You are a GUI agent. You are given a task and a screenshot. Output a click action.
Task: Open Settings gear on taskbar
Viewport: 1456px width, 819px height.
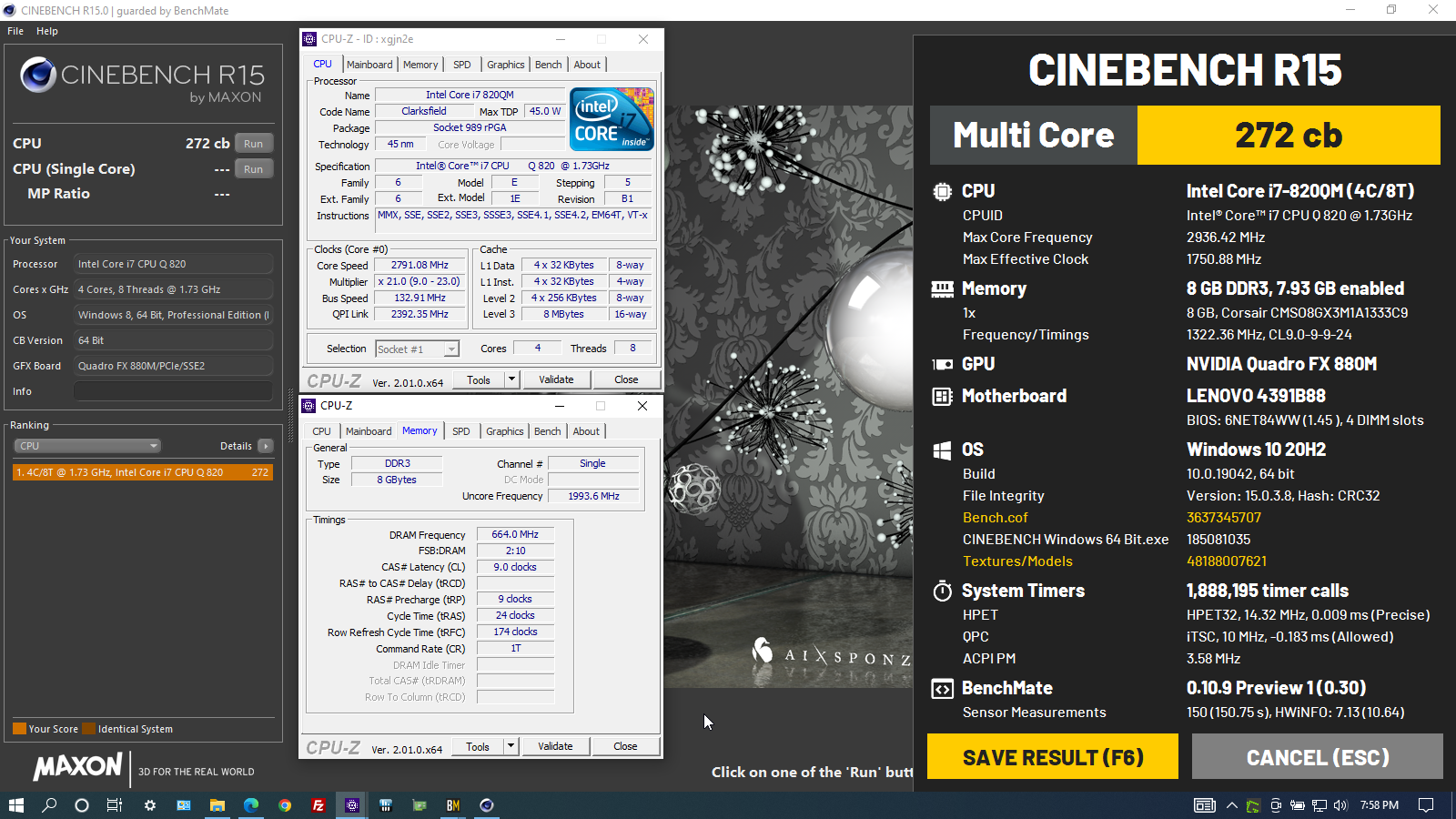[150, 805]
